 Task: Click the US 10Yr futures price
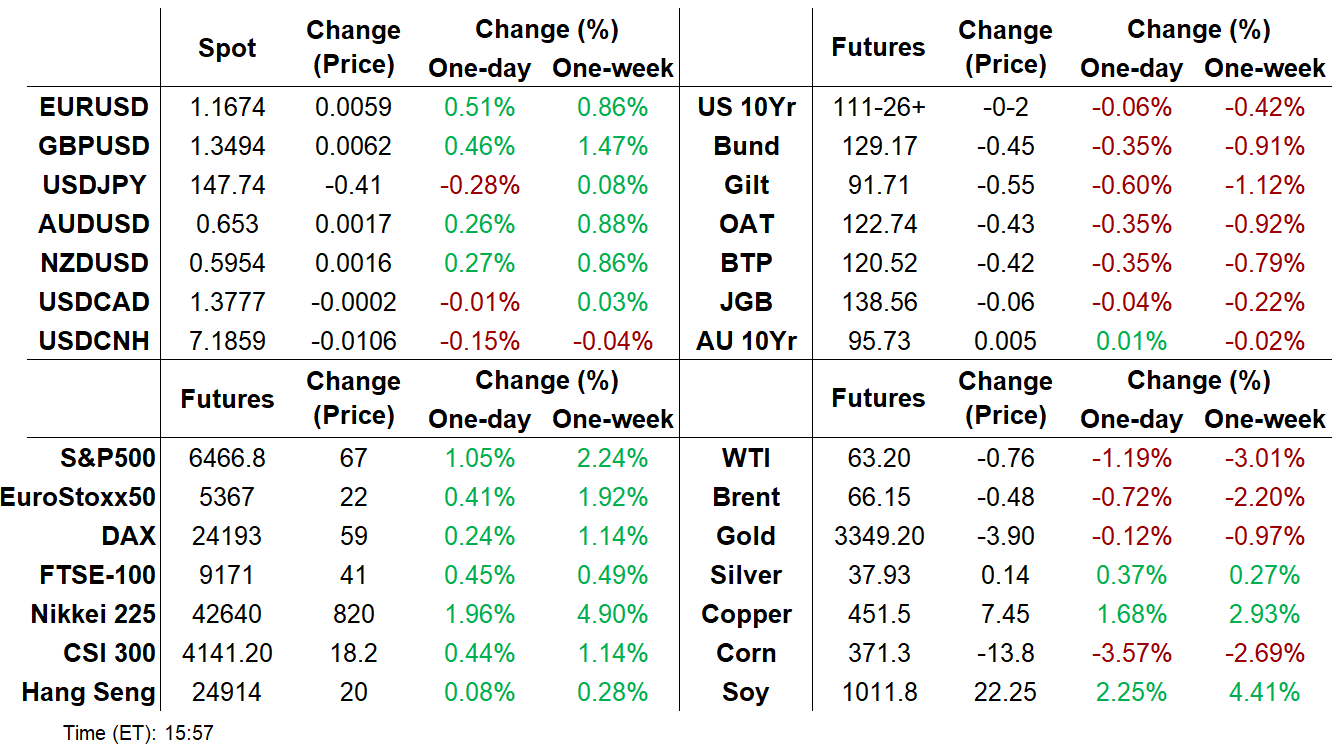878,107
